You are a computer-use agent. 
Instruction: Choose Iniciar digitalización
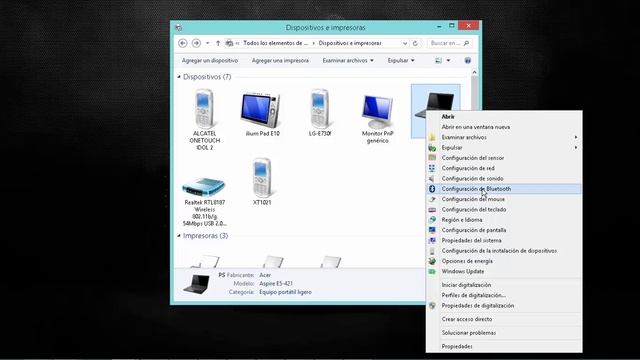(466, 285)
